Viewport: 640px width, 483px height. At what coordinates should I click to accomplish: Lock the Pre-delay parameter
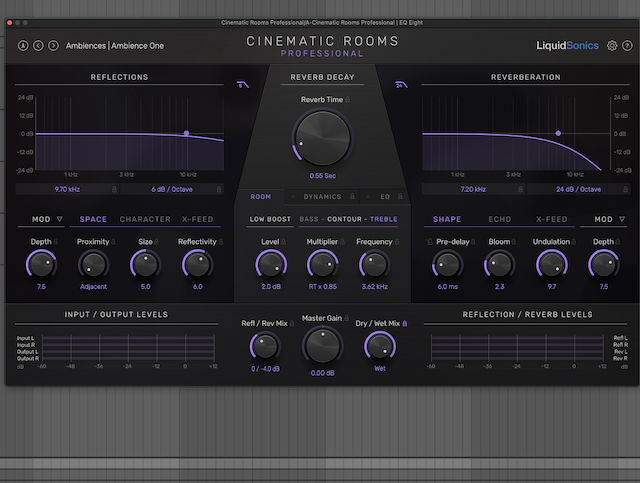473,242
